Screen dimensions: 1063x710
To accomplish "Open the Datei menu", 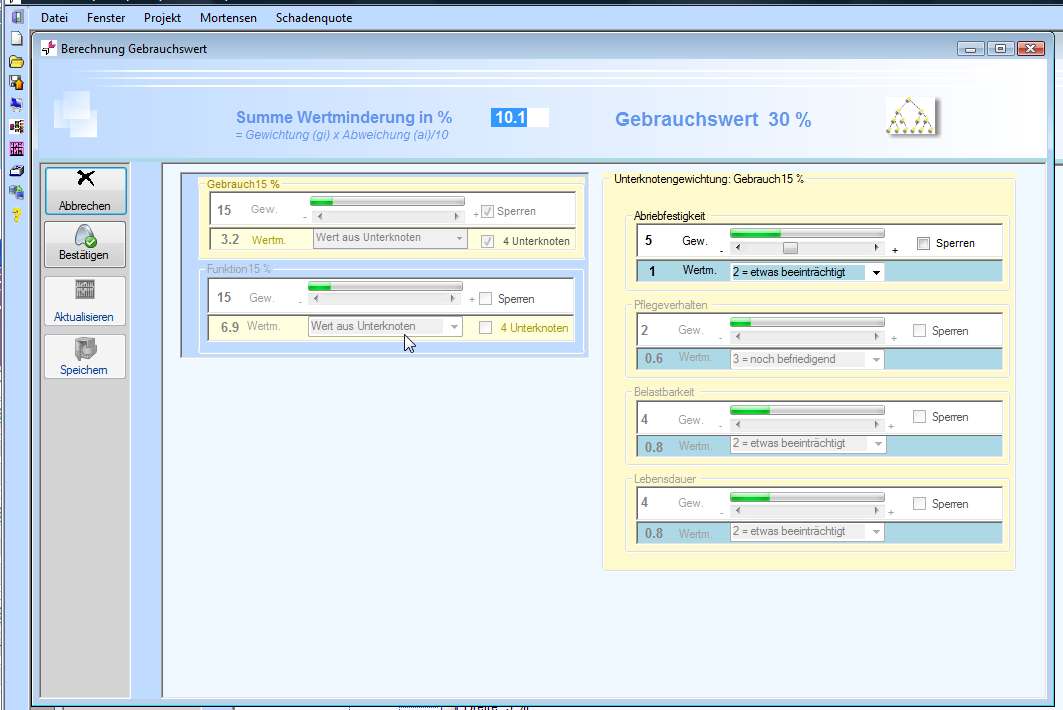I will (55, 18).
